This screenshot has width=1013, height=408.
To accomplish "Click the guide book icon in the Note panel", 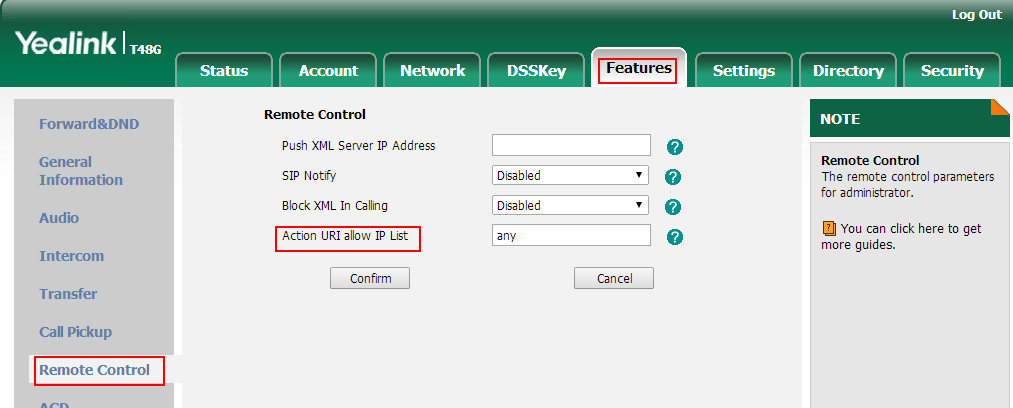I will pos(829,229).
